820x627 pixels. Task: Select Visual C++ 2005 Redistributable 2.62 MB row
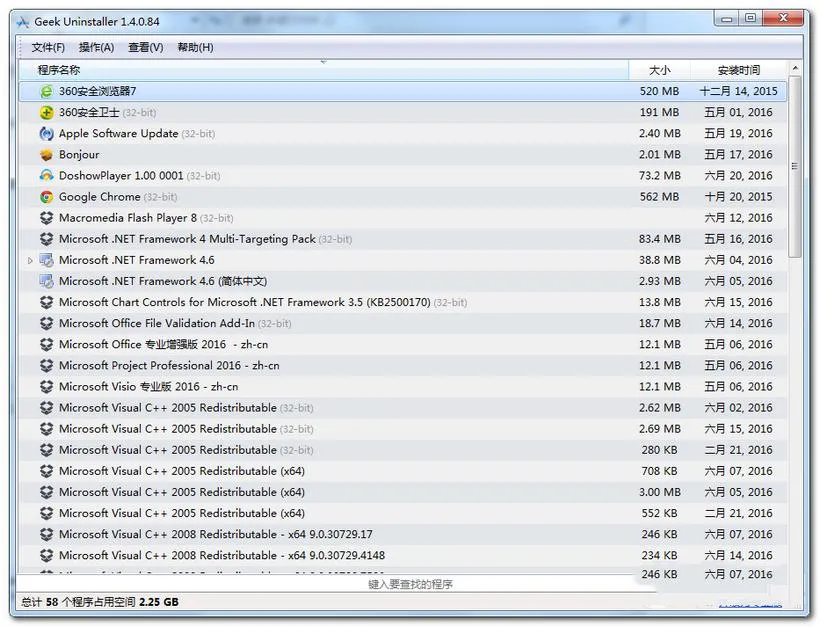[x=403, y=408]
